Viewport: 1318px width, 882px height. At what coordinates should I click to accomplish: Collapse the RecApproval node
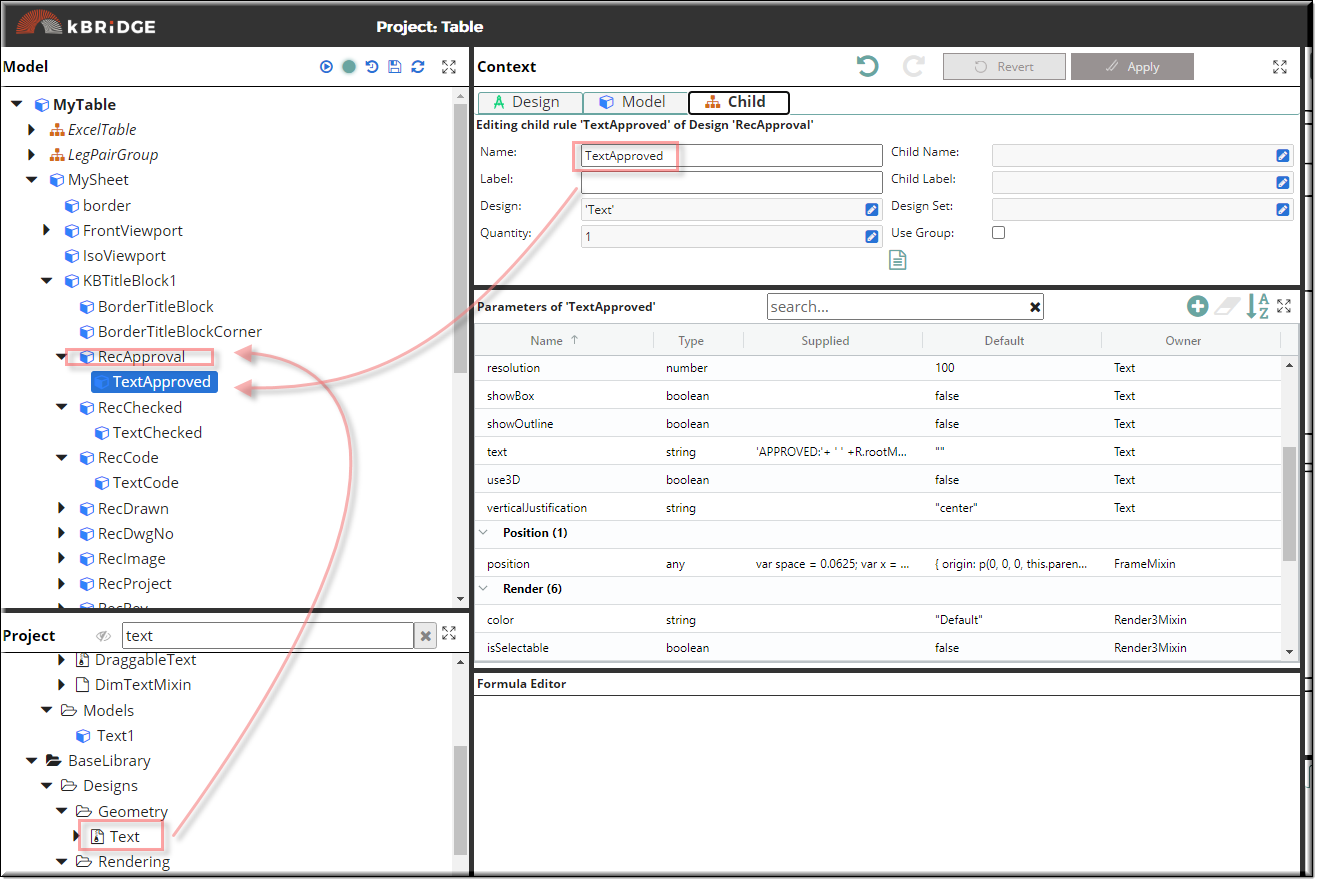coord(62,357)
